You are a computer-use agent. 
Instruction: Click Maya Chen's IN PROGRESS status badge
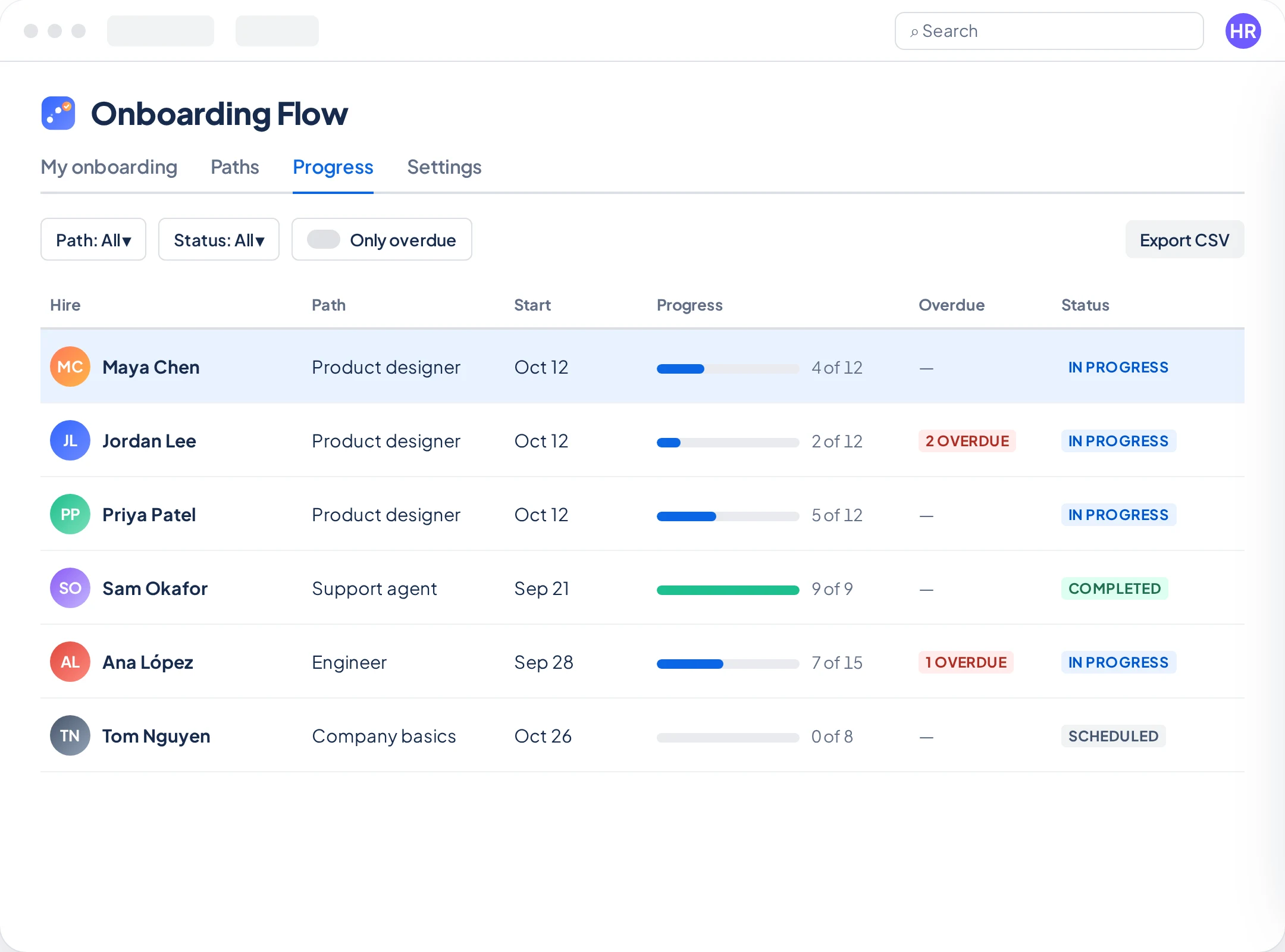click(x=1118, y=367)
